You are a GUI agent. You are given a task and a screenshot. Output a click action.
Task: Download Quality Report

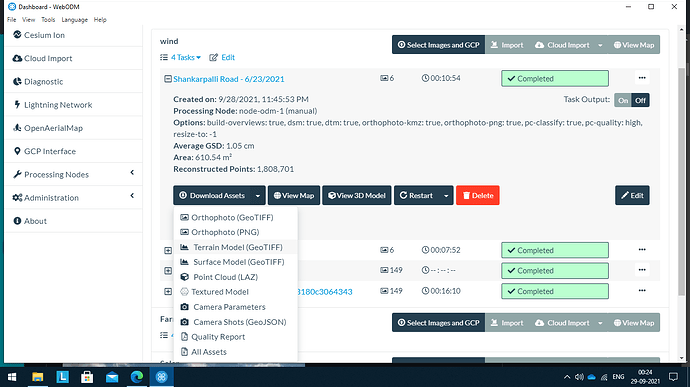pyautogui.click(x=236, y=337)
